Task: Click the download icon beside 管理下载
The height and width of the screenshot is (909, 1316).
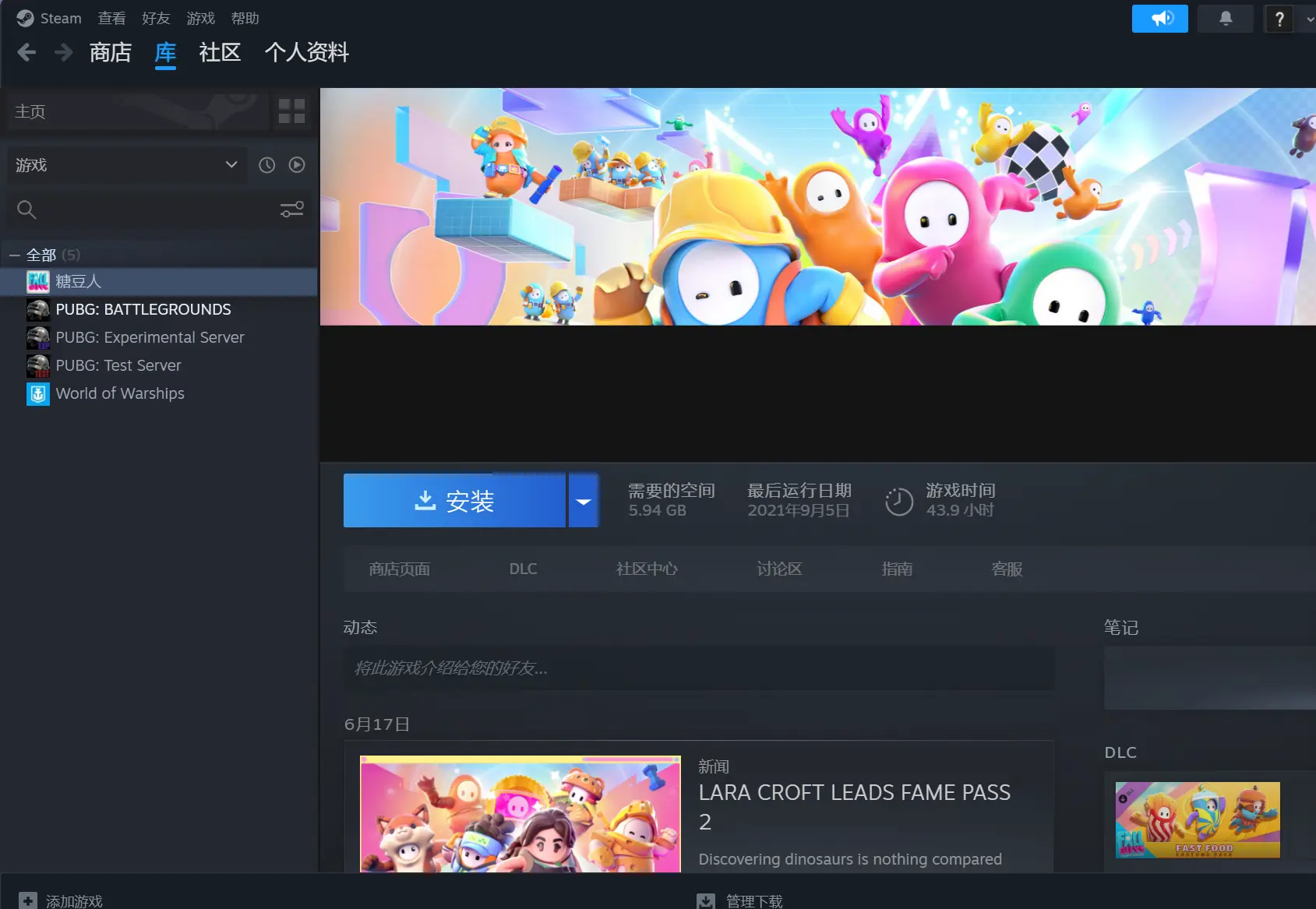Action: pos(705,900)
